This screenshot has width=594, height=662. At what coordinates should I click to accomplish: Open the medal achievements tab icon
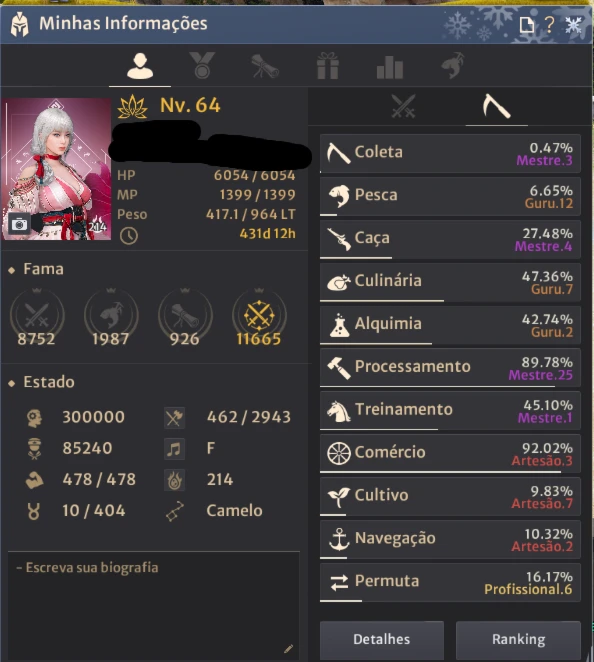click(202, 65)
